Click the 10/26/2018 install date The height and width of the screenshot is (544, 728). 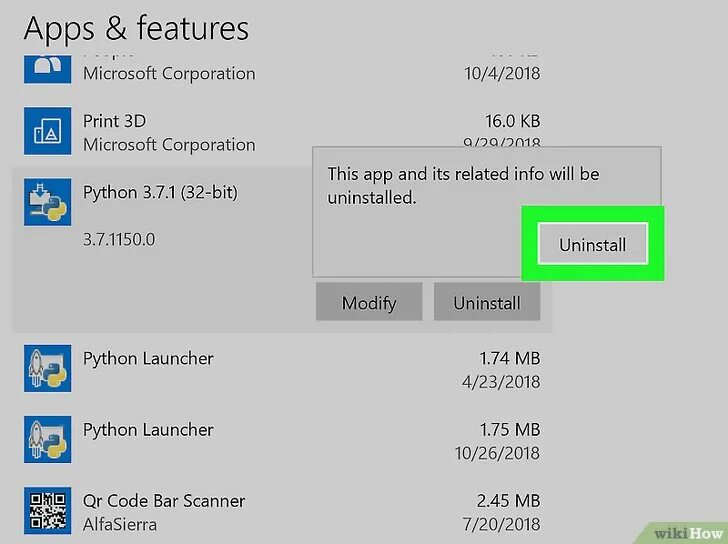(497, 453)
